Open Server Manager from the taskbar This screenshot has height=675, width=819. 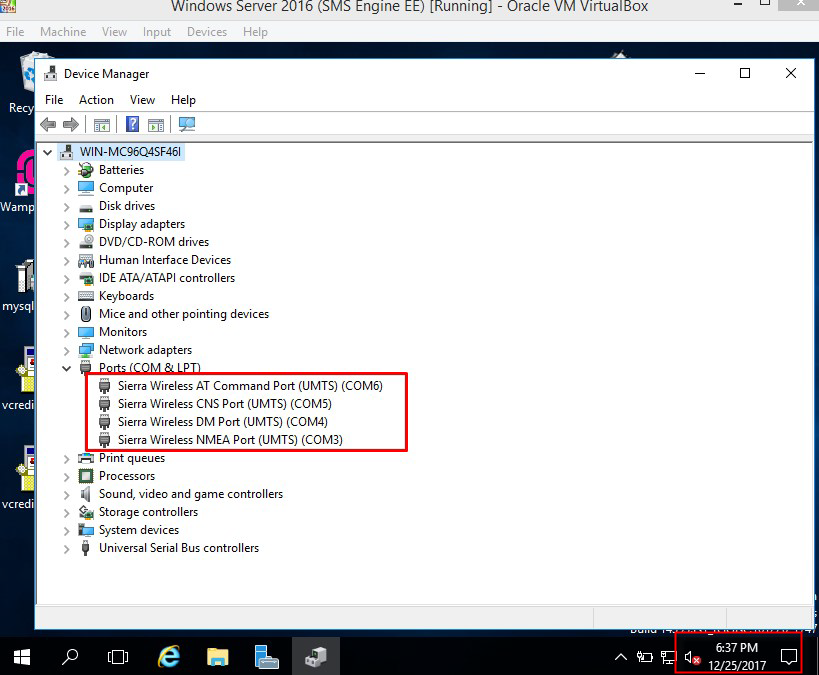point(266,656)
